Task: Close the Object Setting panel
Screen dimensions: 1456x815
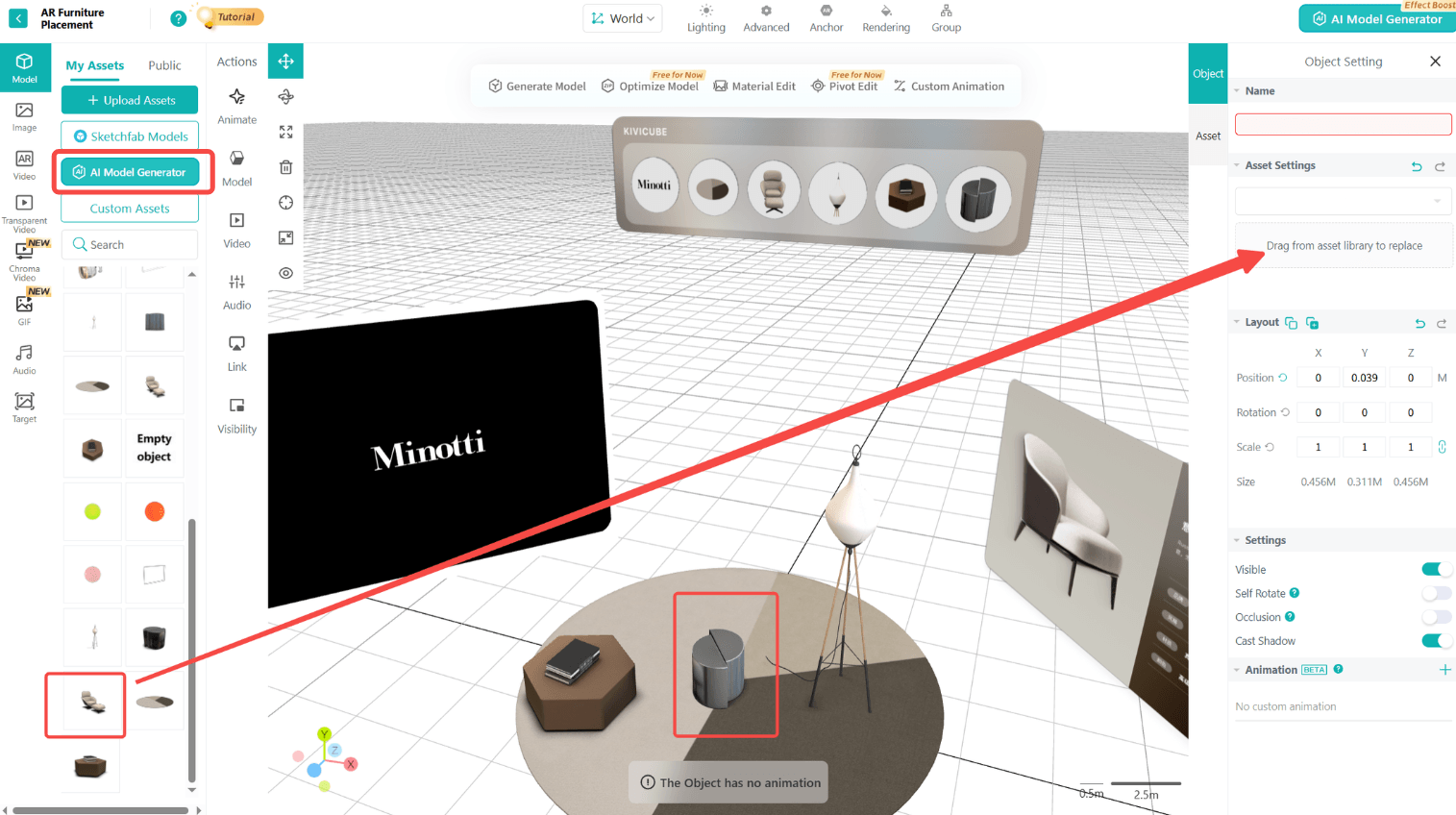Action: (1435, 62)
